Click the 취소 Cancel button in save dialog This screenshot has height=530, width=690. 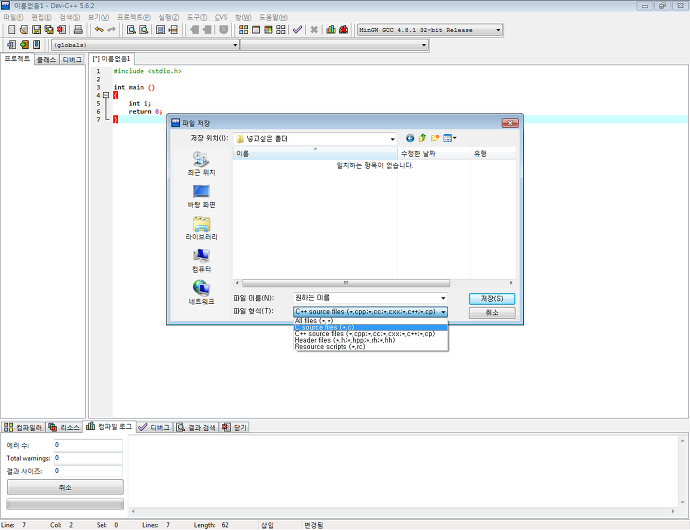pos(492,313)
